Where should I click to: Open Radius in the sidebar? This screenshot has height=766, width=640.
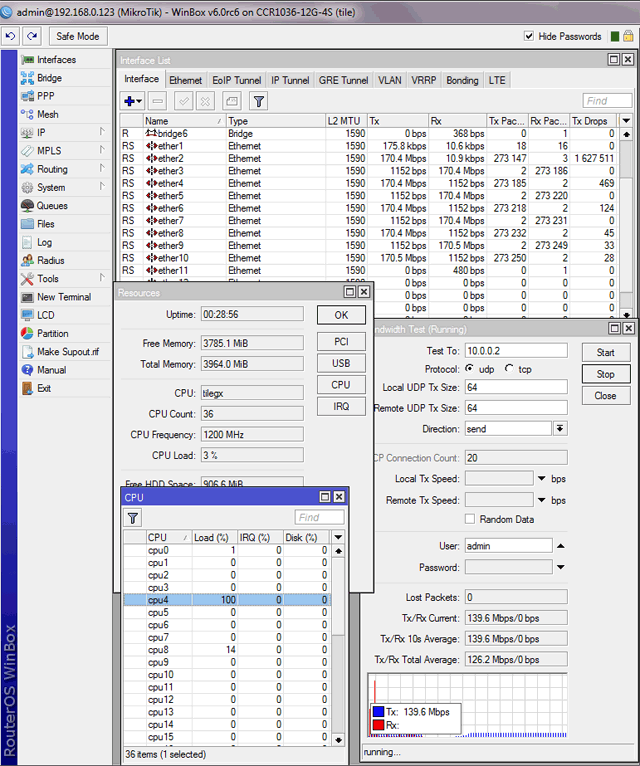[50, 260]
